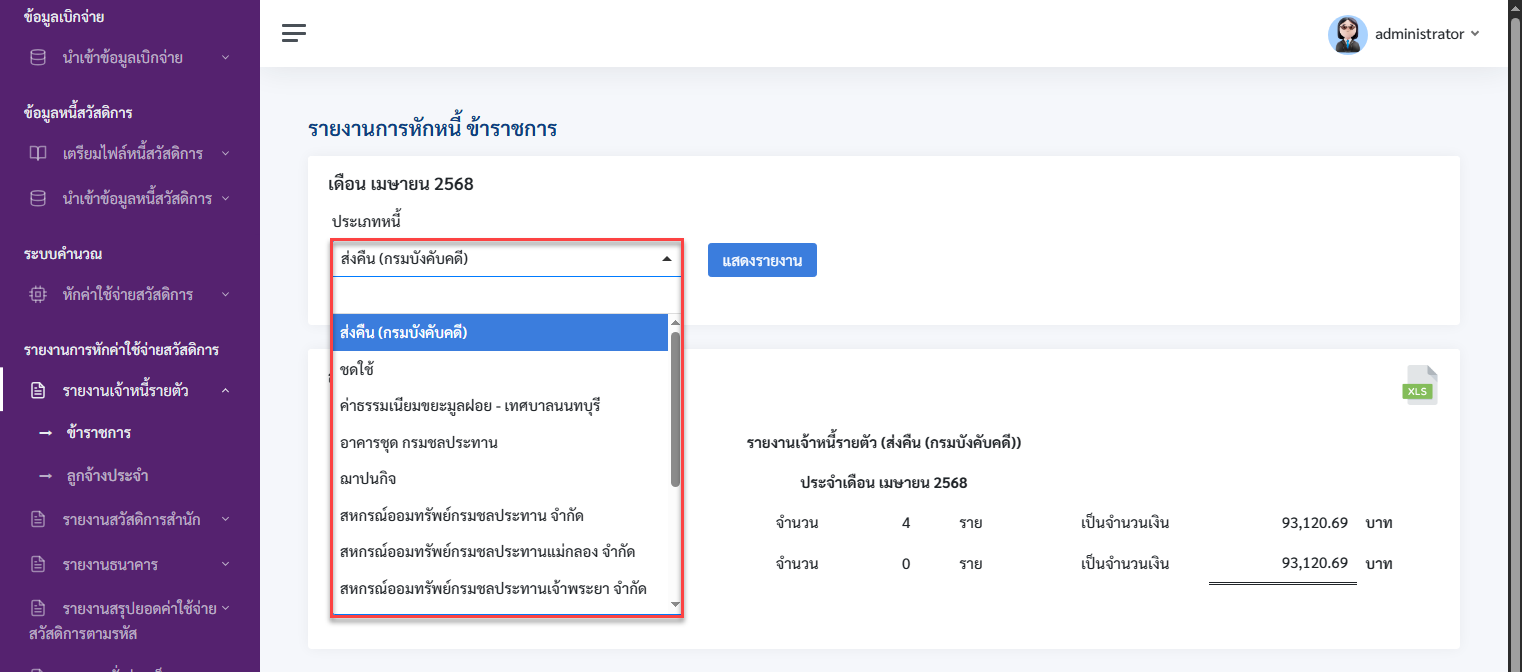Click document icon beside รายงานเจ้าหนี้รายตัว

[x=38, y=390]
